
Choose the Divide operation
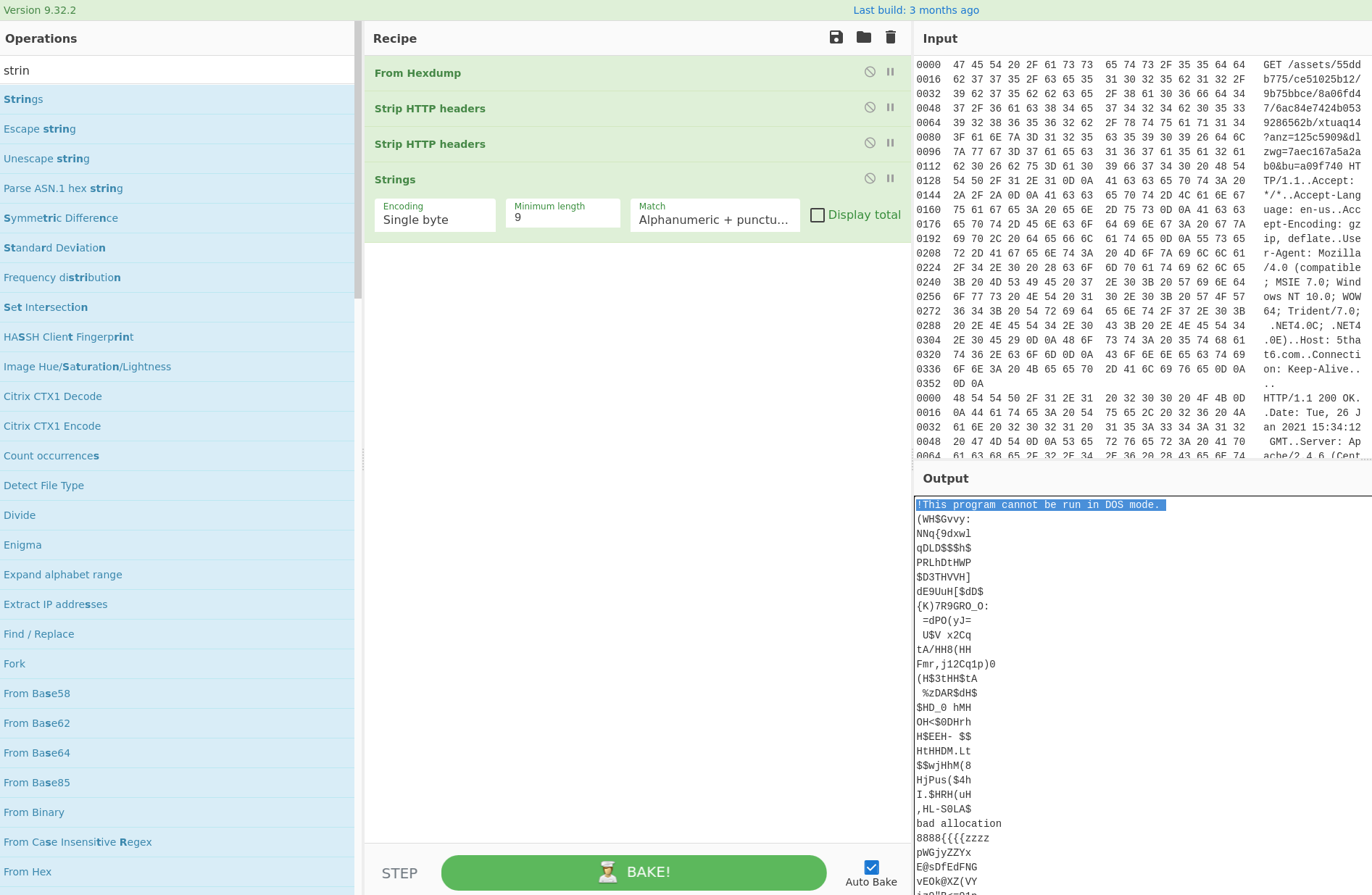(177, 515)
